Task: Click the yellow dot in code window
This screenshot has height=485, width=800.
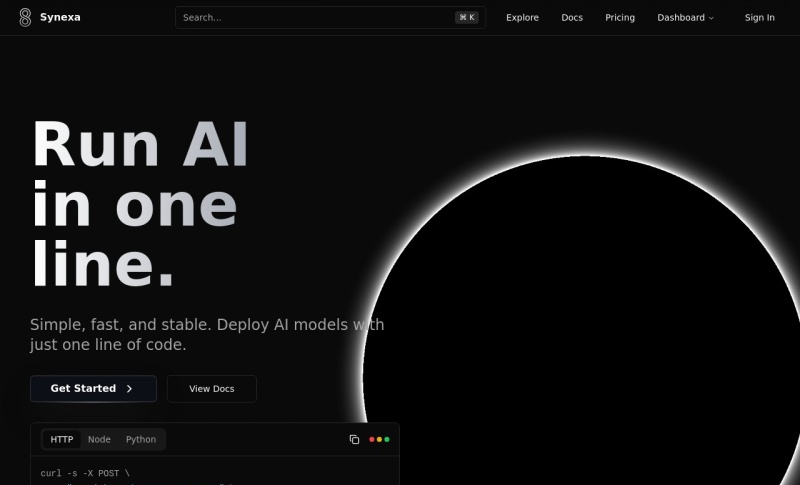Action: pos(379,439)
